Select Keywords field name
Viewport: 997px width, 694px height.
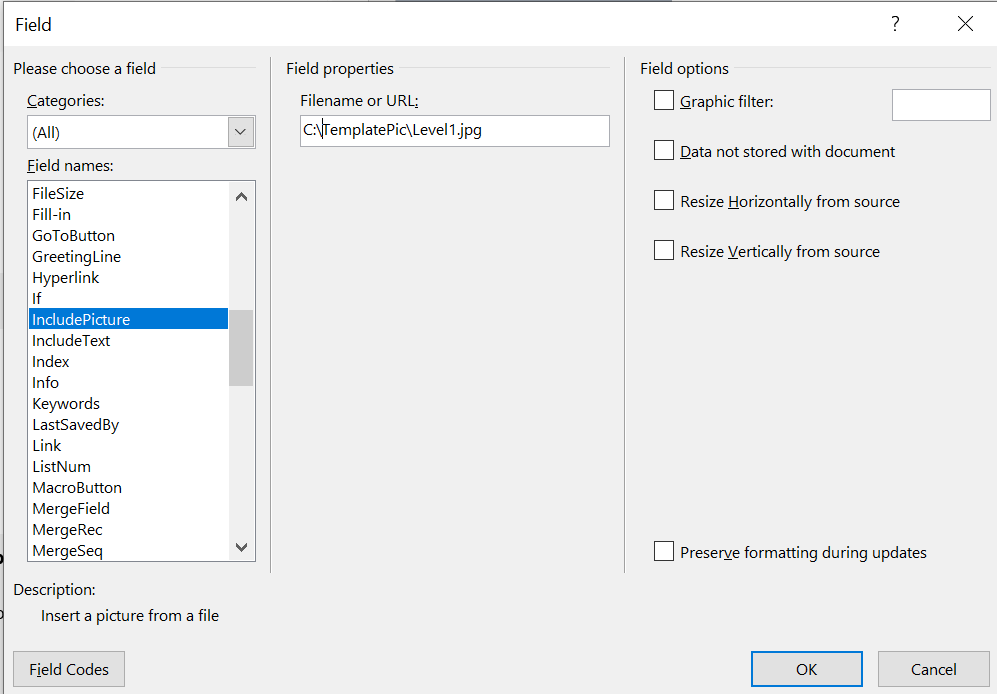tap(128, 403)
